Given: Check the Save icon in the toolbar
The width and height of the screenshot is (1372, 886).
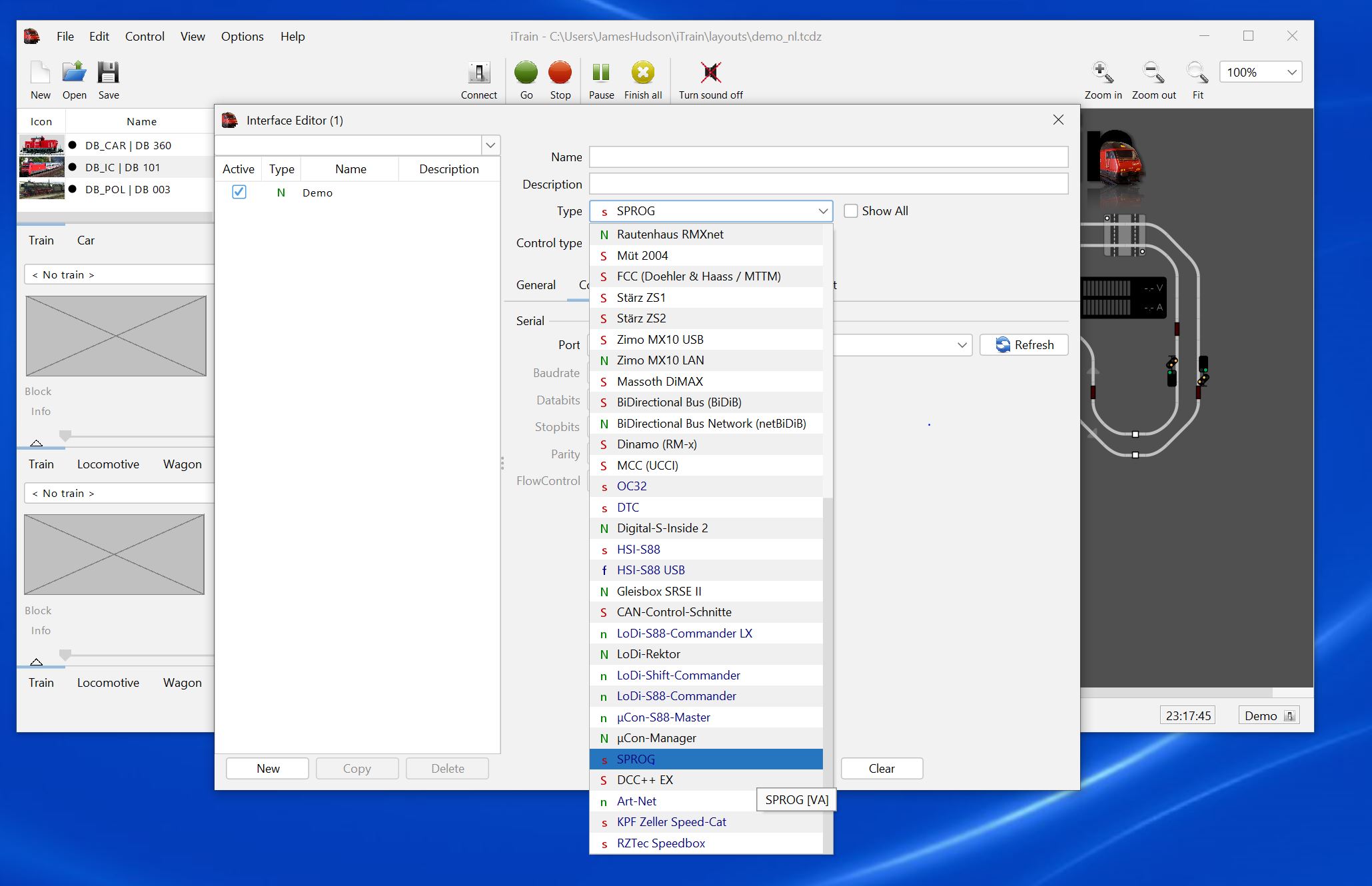Looking at the screenshot, I should (x=109, y=72).
